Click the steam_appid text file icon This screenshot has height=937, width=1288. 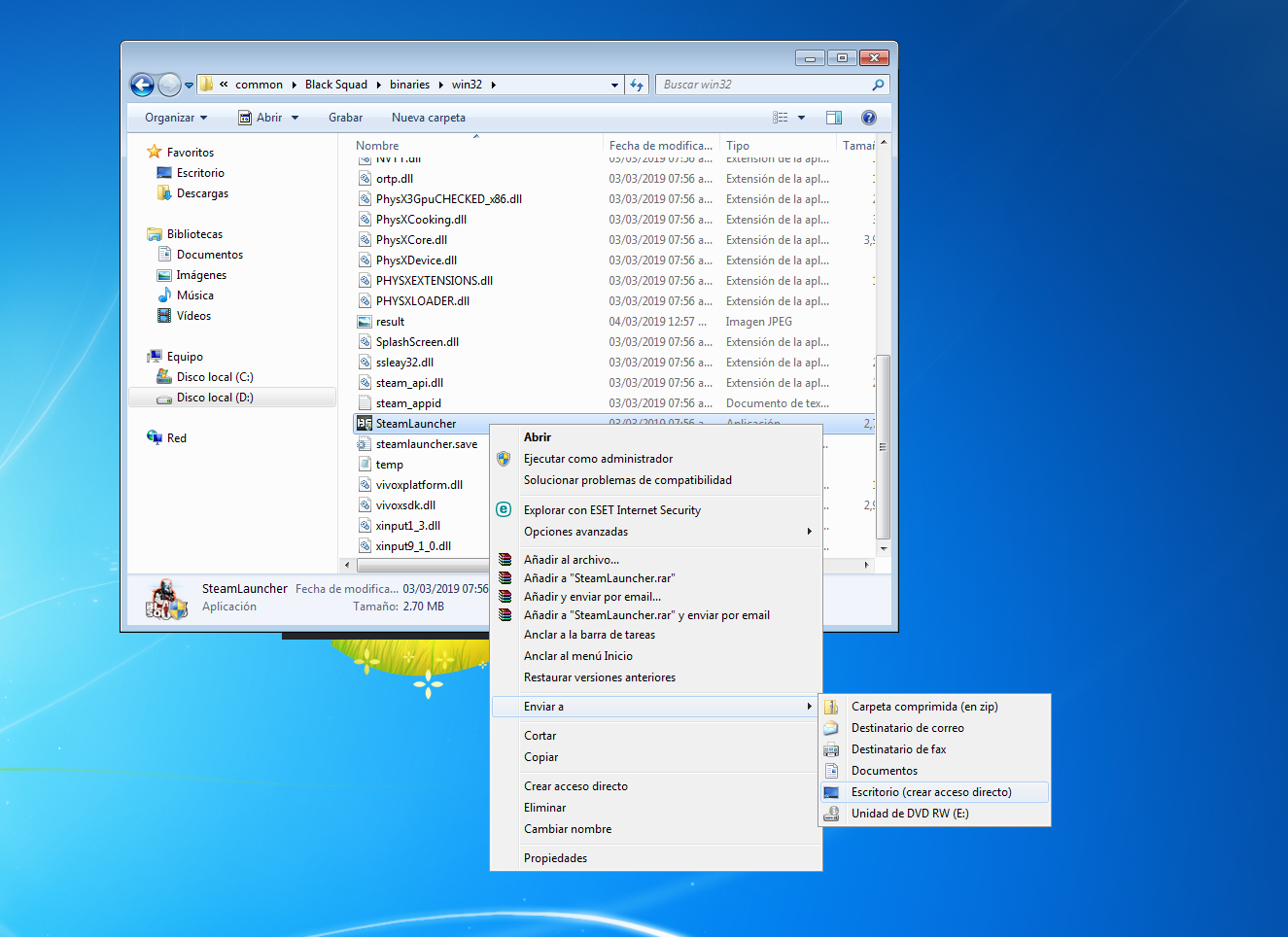(x=365, y=403)
